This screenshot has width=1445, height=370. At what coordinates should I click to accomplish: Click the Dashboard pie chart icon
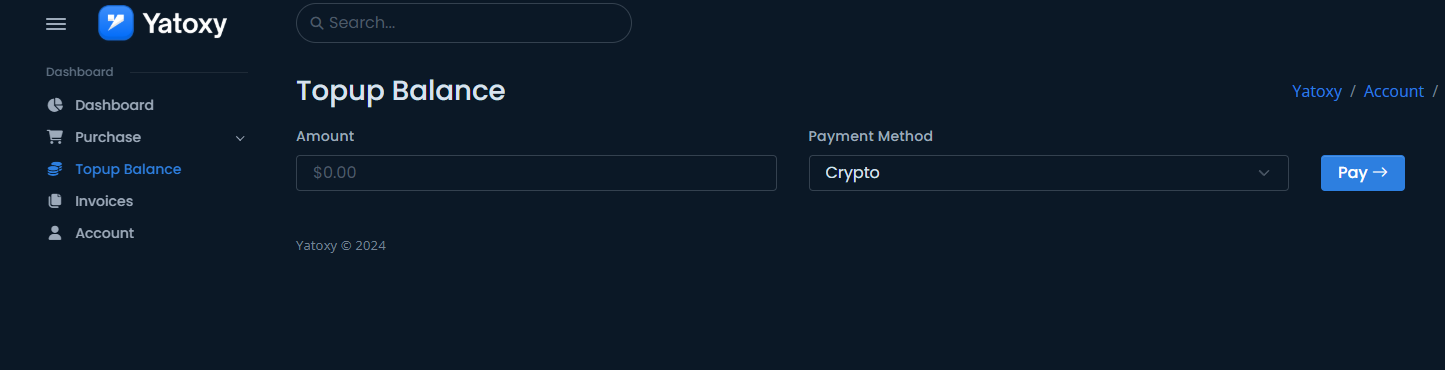[x=55, y=105]
